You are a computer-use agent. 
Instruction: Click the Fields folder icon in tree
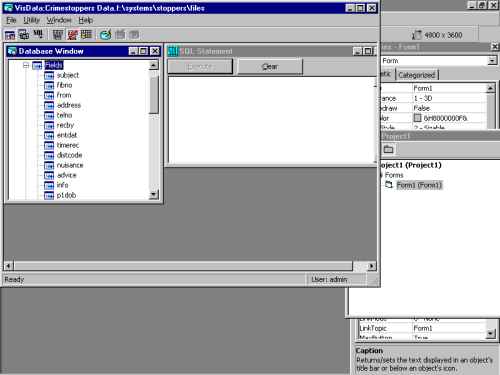[37, 65]
